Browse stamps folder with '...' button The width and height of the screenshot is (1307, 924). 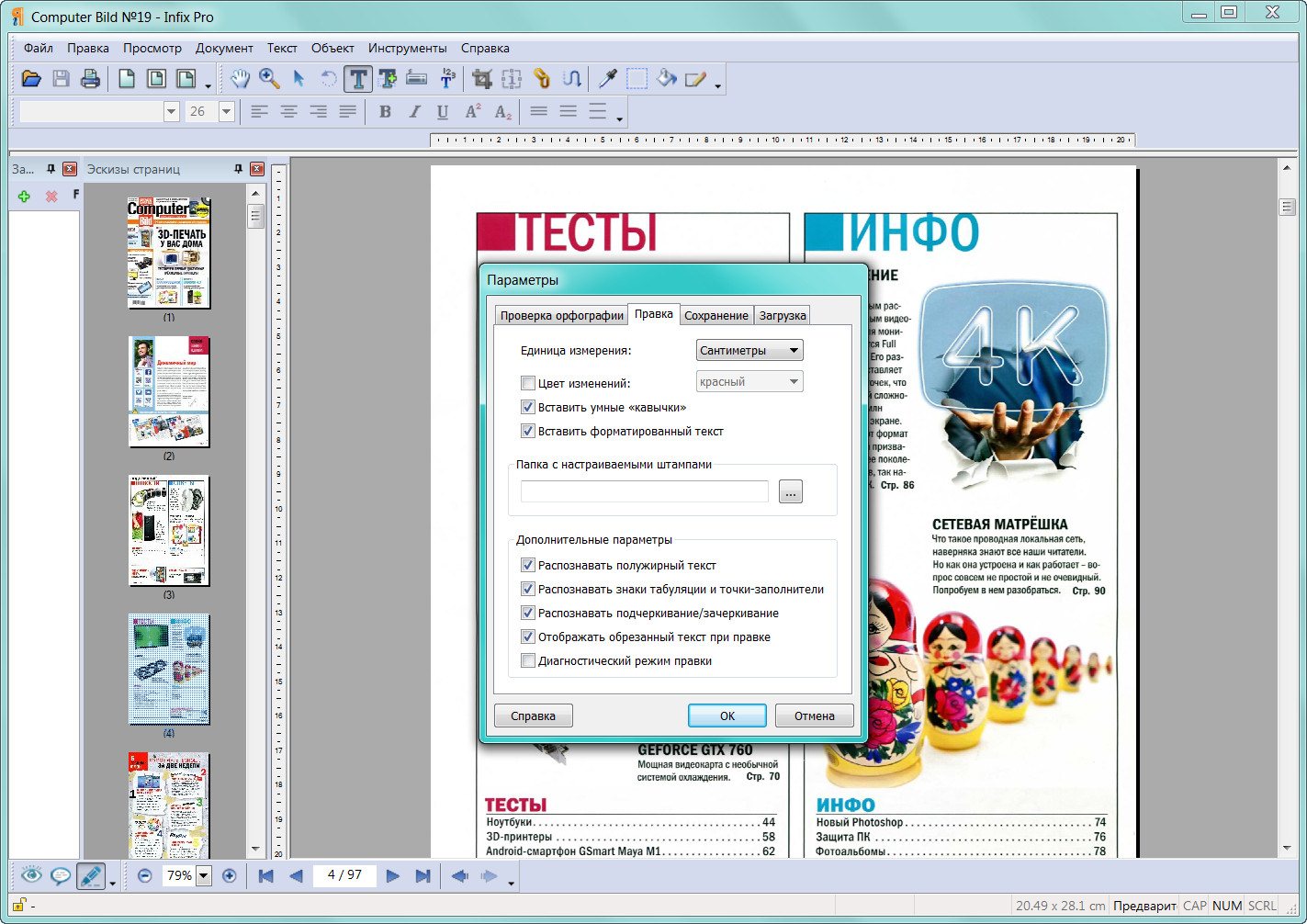coord(791,491)
